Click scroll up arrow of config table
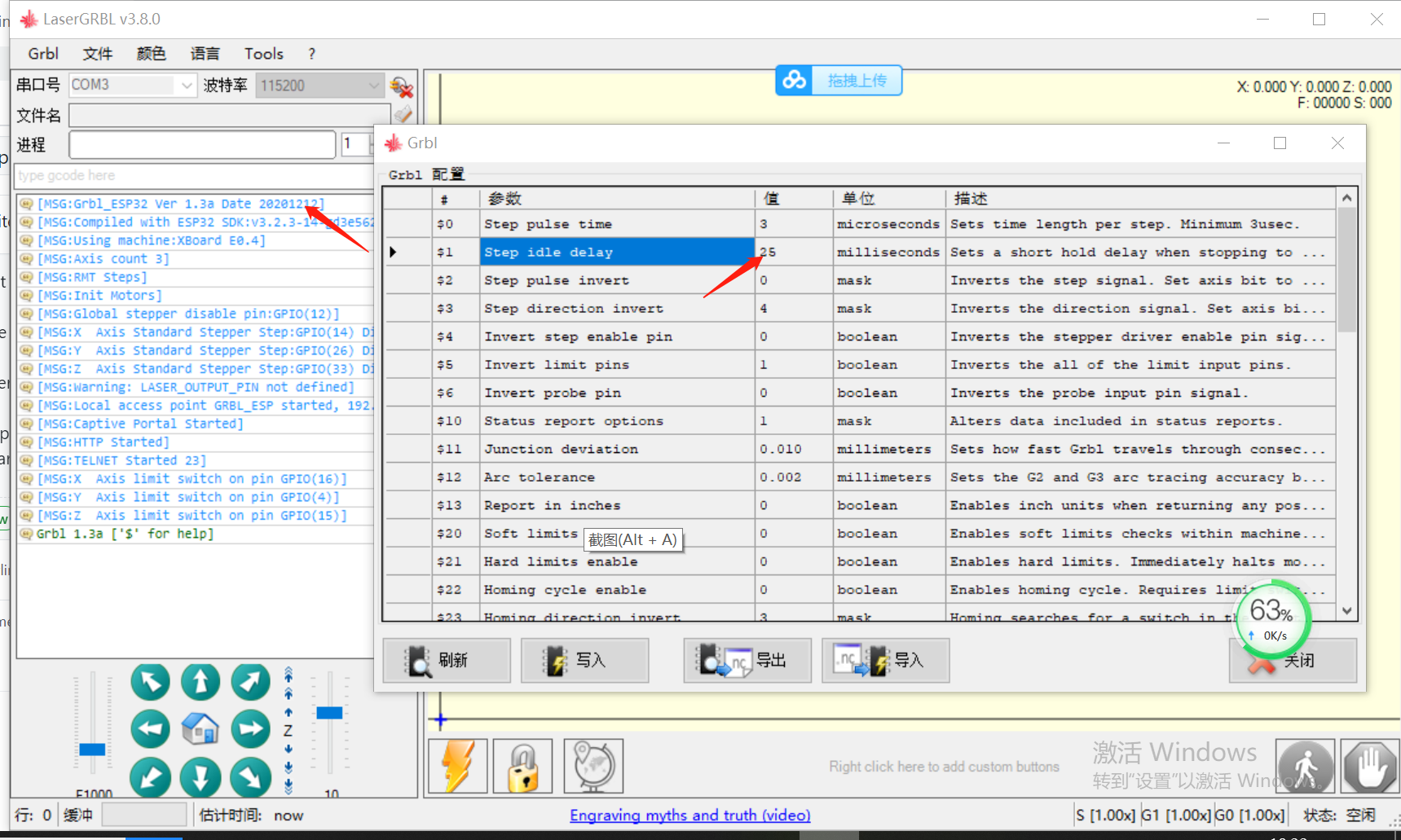This screenshot has width=1401, height=840. (1346, 198)
